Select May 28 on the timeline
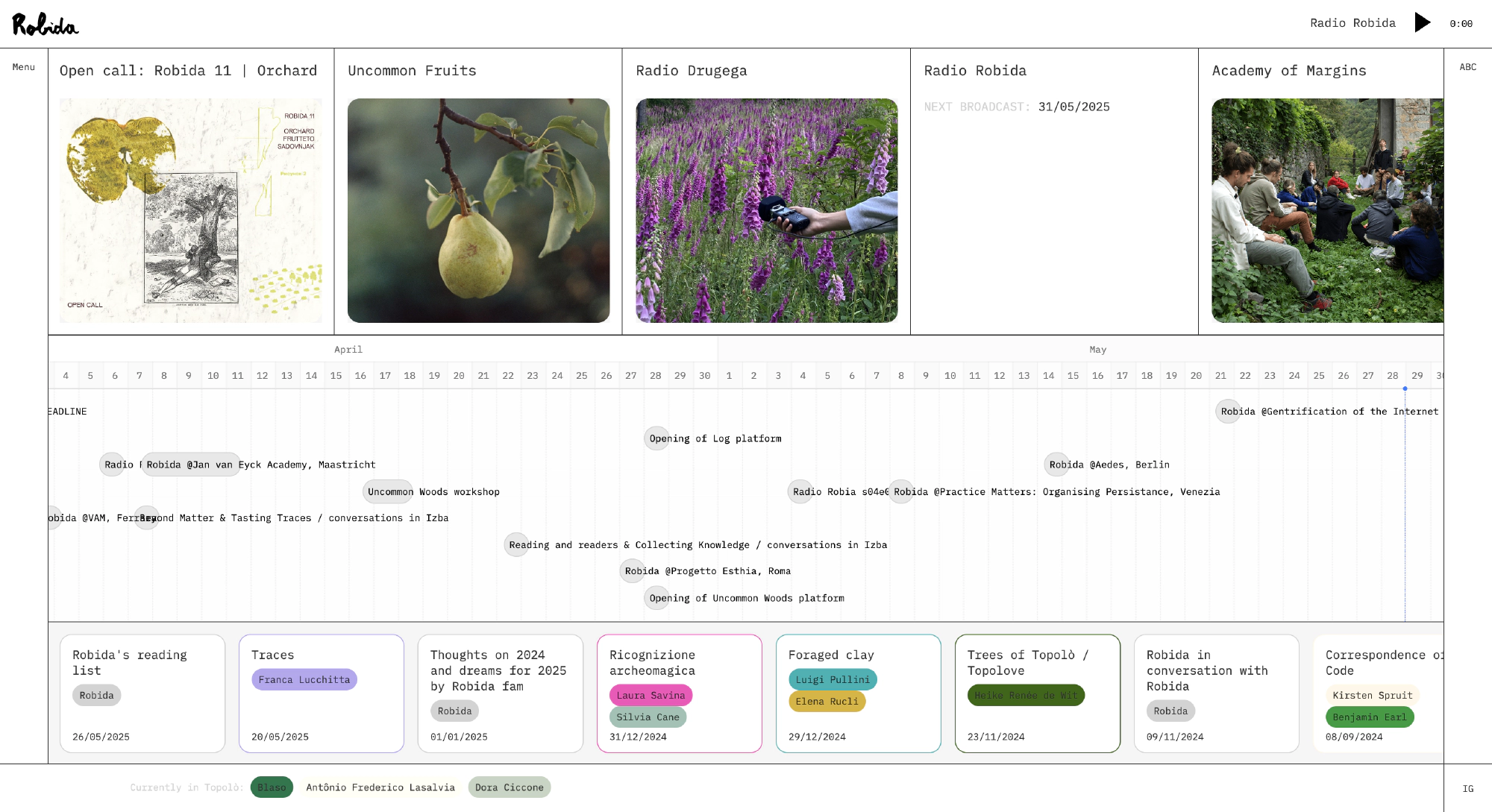This screenshot has height=812, width=1492. tap(1392, 376)
